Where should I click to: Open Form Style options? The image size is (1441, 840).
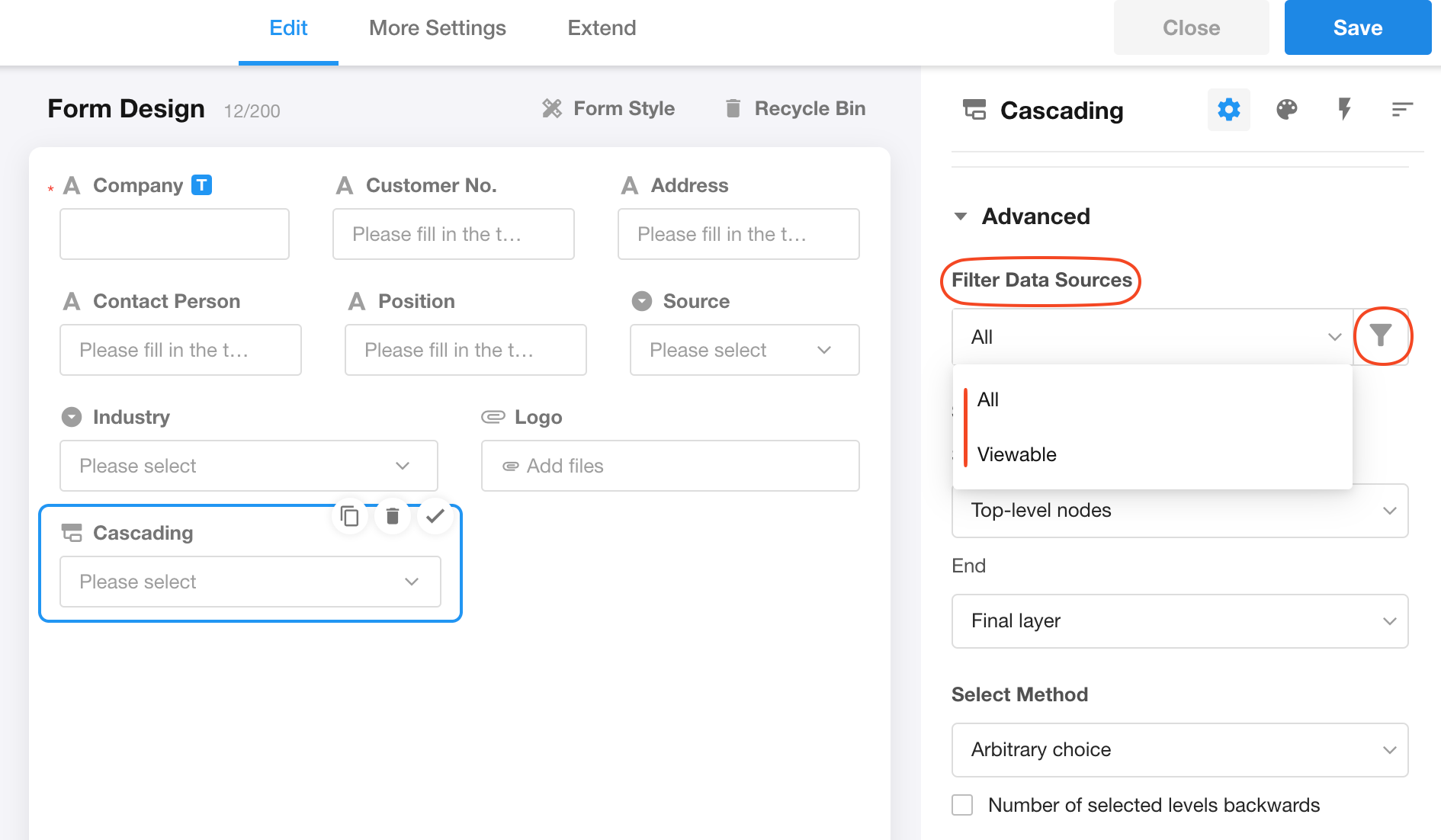tap(608, 108)
